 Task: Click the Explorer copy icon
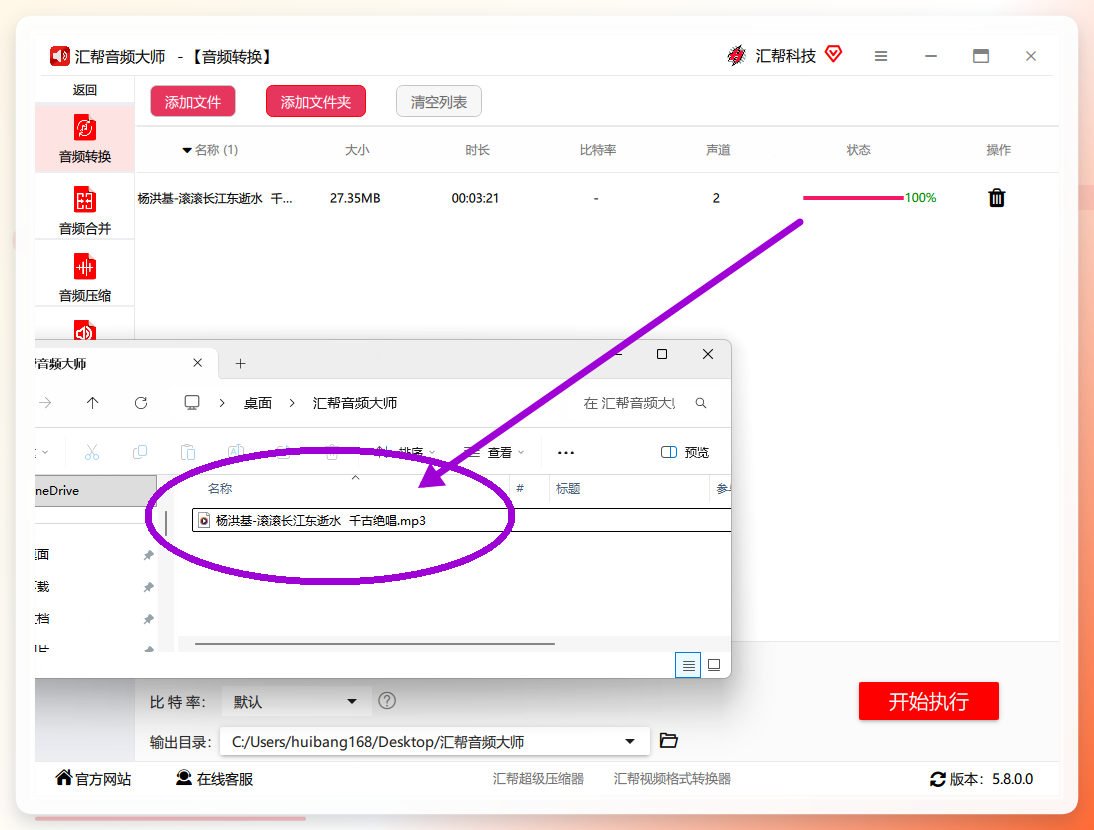(140, 452)
